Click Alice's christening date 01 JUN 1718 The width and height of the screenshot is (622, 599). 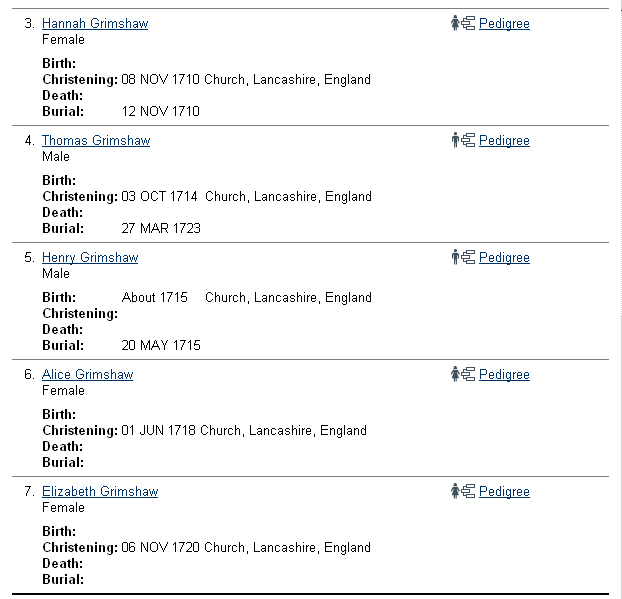(x=158, y=430)
